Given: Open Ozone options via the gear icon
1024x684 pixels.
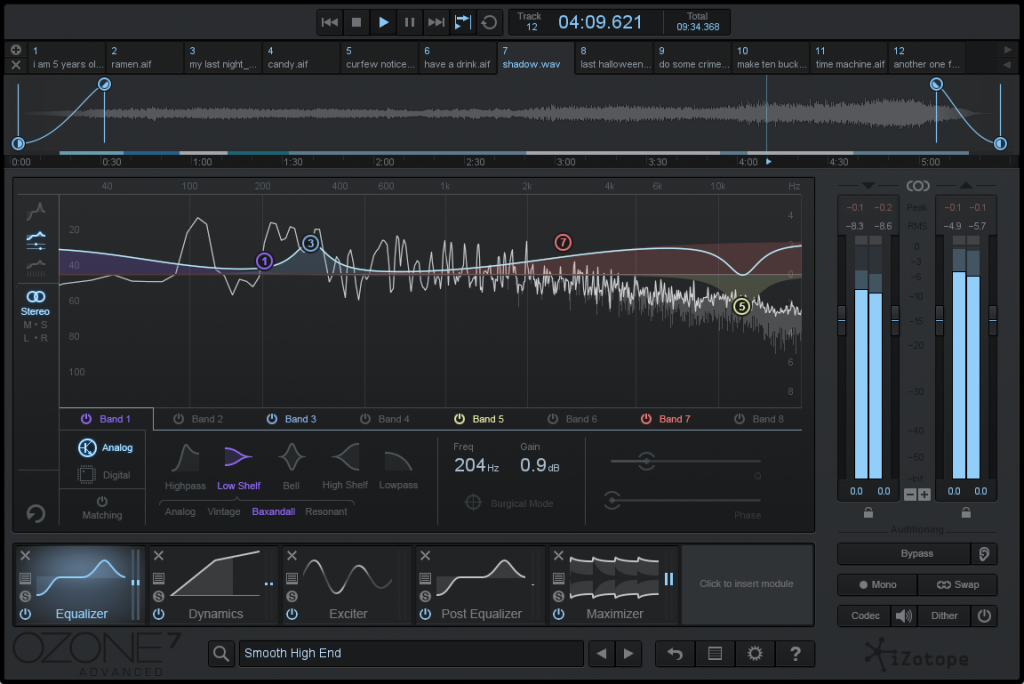Looking at the screenshot, I should pos(755,653).
